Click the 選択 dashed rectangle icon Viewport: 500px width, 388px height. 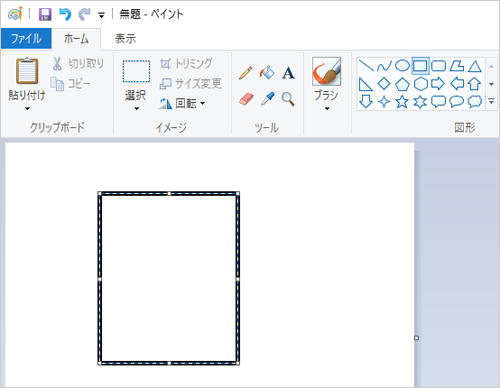[x=136, y=71]
